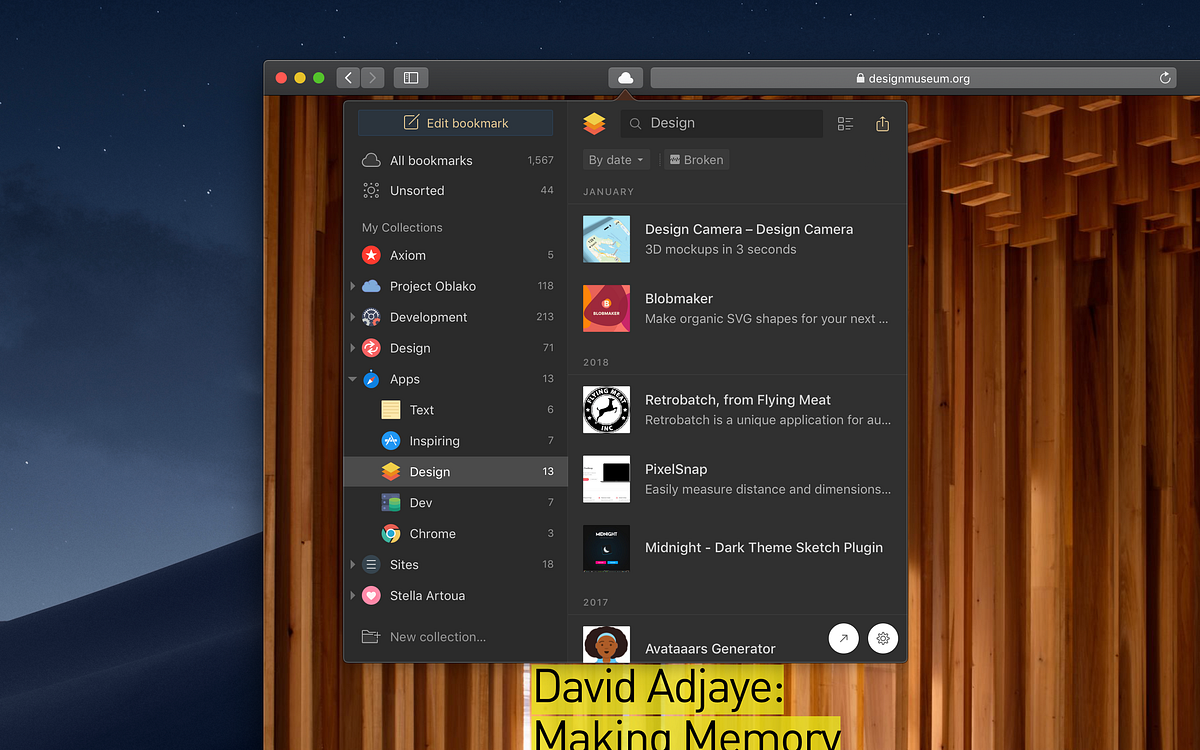
Task: Open Retrobatch, from Flying Meat bookmark
Action: pos(737,409)
